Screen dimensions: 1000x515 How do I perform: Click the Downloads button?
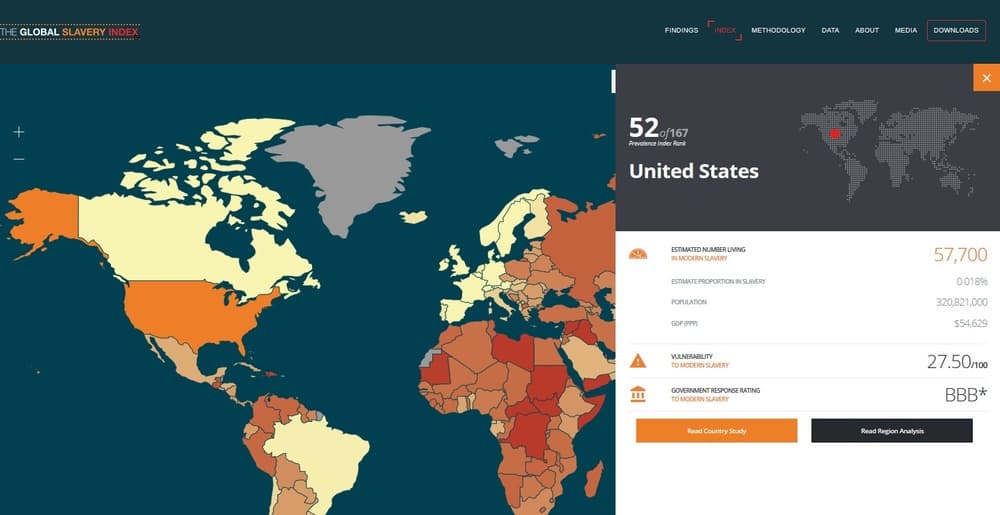click(956, 30)
